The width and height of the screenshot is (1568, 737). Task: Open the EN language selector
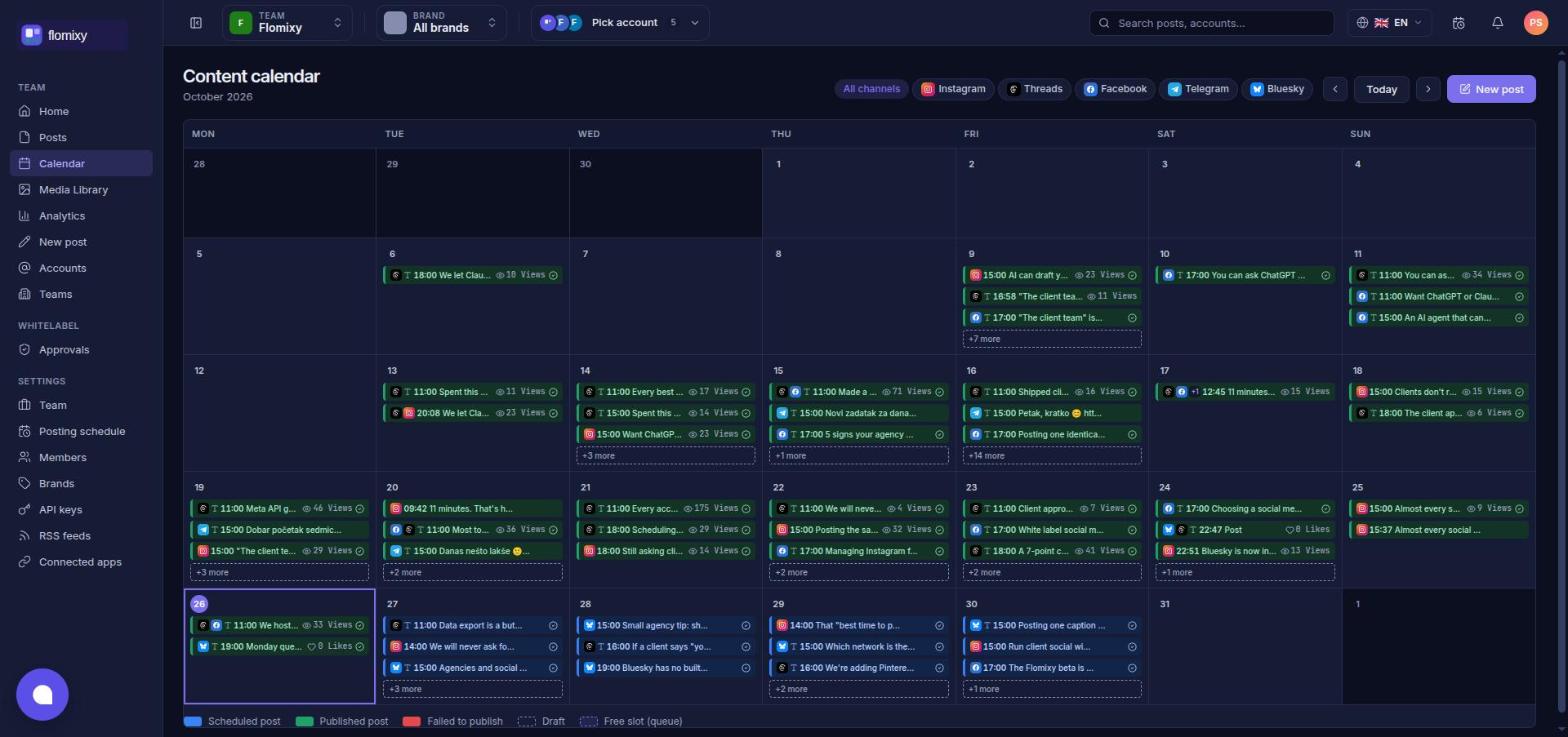point(1390,23)
